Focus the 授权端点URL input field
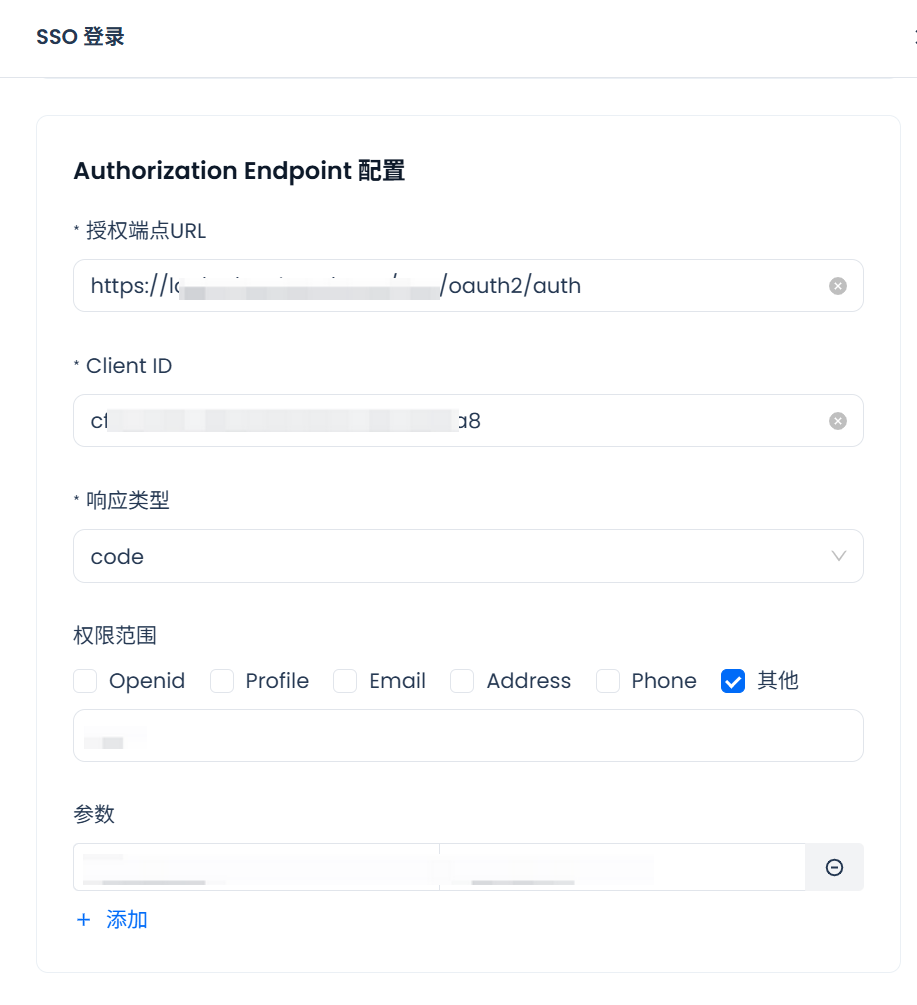The height and width of the screenshot is (1005, 917). (450, 286)
